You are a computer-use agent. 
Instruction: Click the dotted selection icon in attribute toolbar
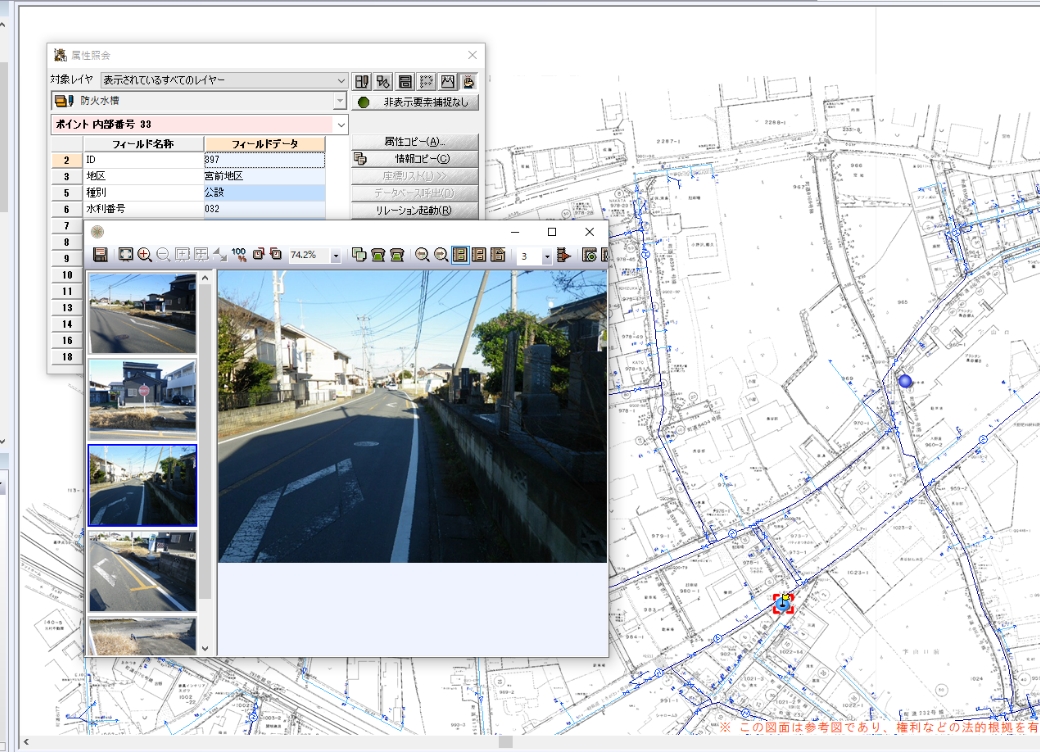[x=426, y=81]
